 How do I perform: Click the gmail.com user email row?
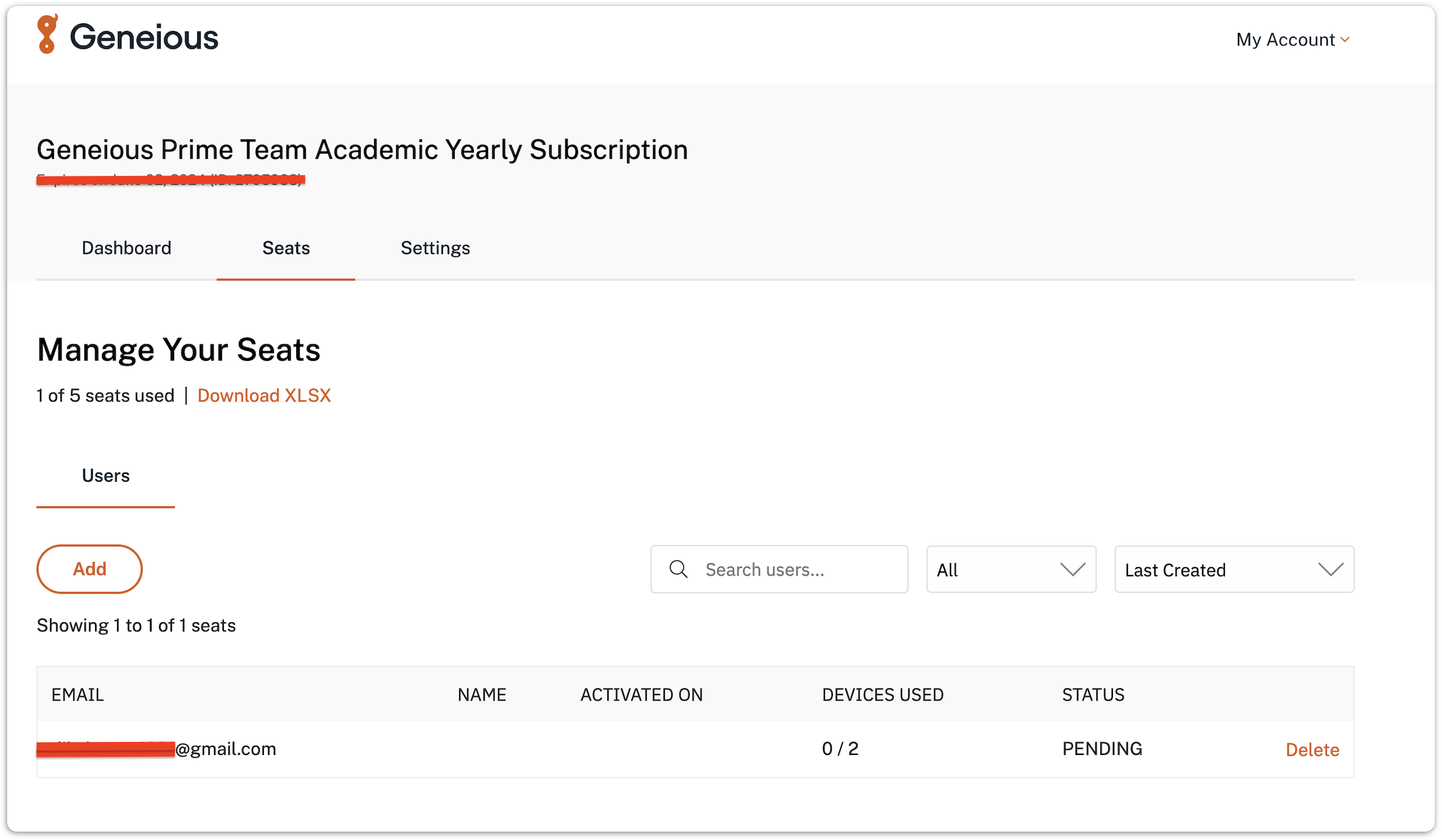(695, 749)
